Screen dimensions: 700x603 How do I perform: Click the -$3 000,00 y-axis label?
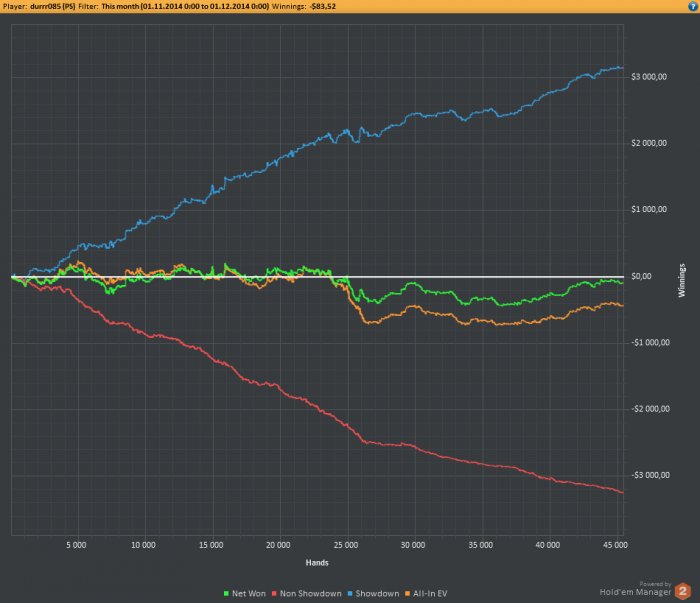(650, 475)
